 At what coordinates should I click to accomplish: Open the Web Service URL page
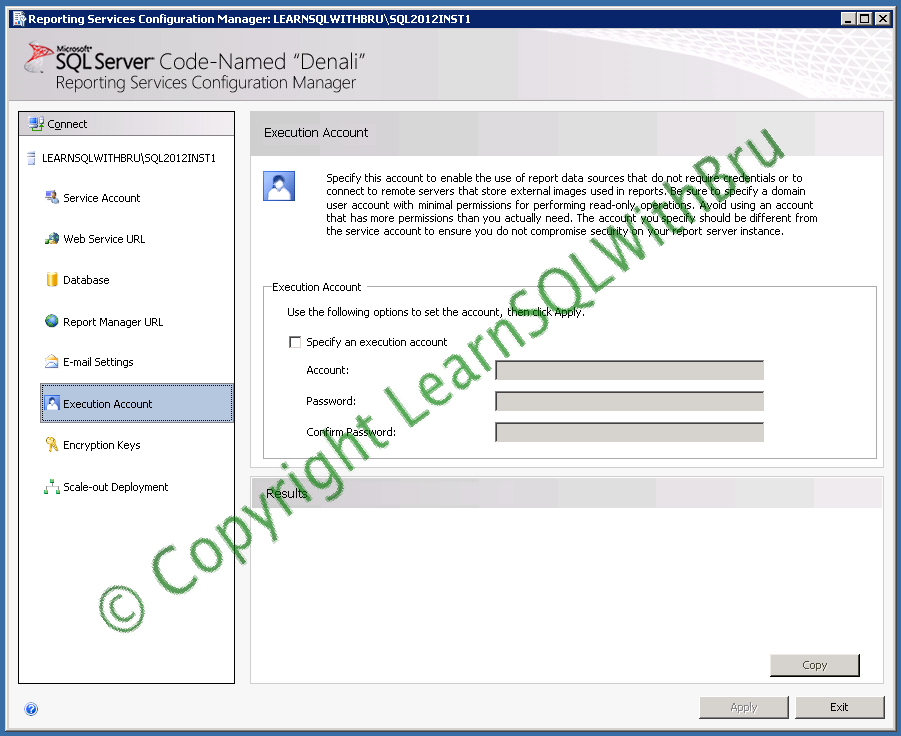[104, 239]
